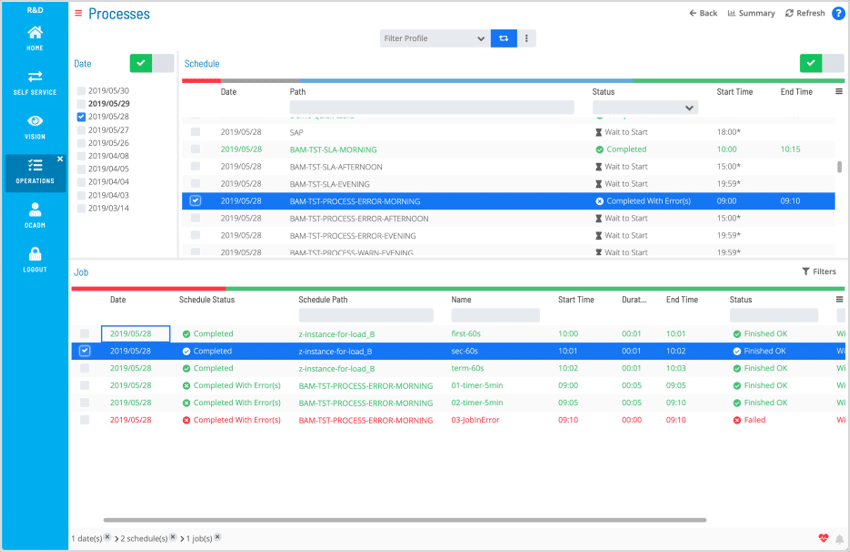Open the Filter Profile dropdown
The width and height of the screenshot is (850, 552).
tap(435, 38)
